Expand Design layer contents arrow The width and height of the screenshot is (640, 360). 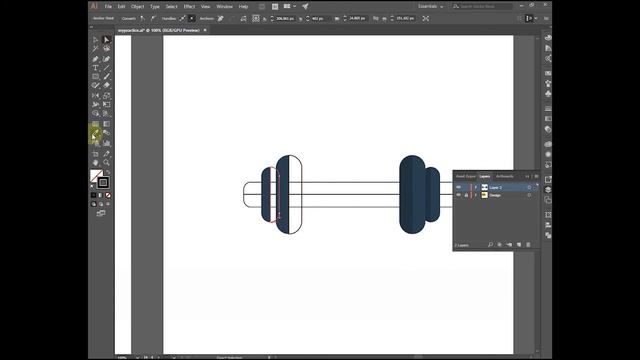tap(476, 195)
